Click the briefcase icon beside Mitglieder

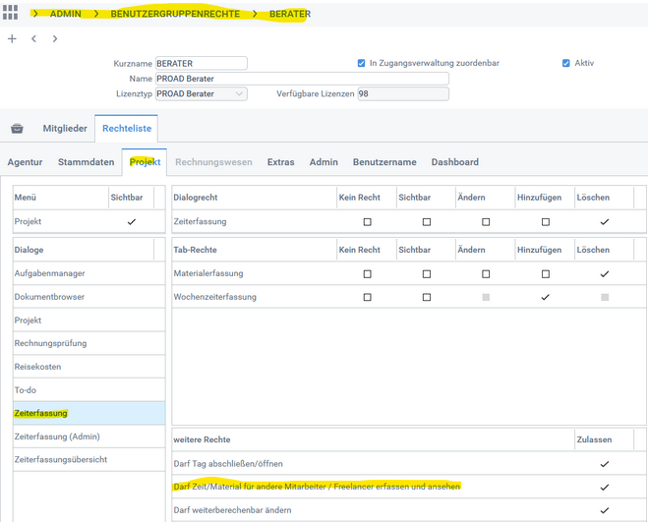coord(17,129)
